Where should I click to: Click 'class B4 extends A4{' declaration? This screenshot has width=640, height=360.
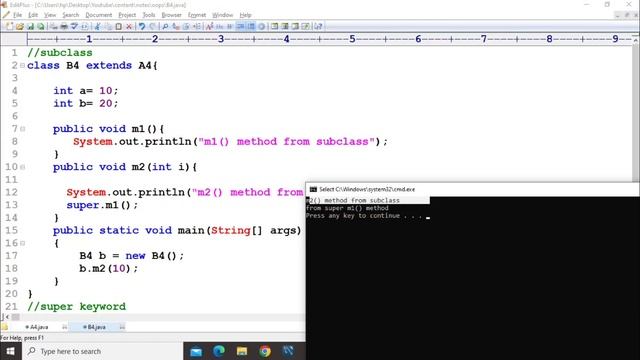[x=92, y=65]
